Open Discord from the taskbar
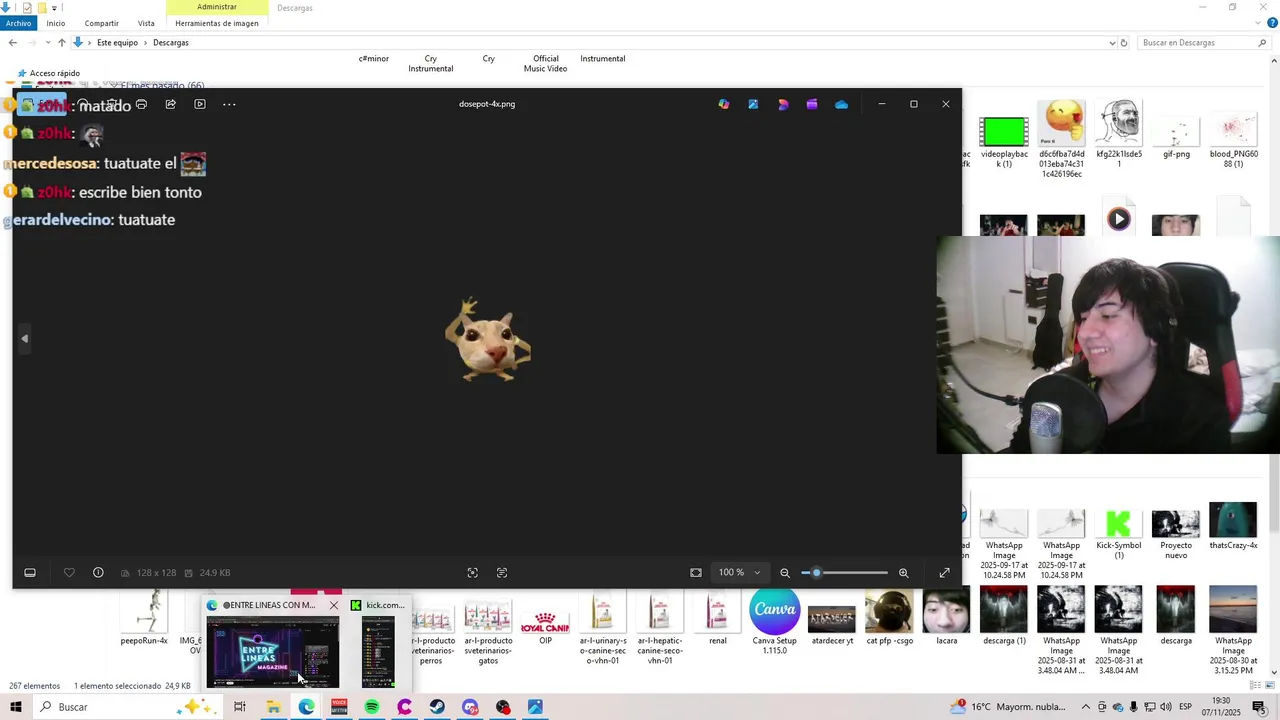 point(470,707)
